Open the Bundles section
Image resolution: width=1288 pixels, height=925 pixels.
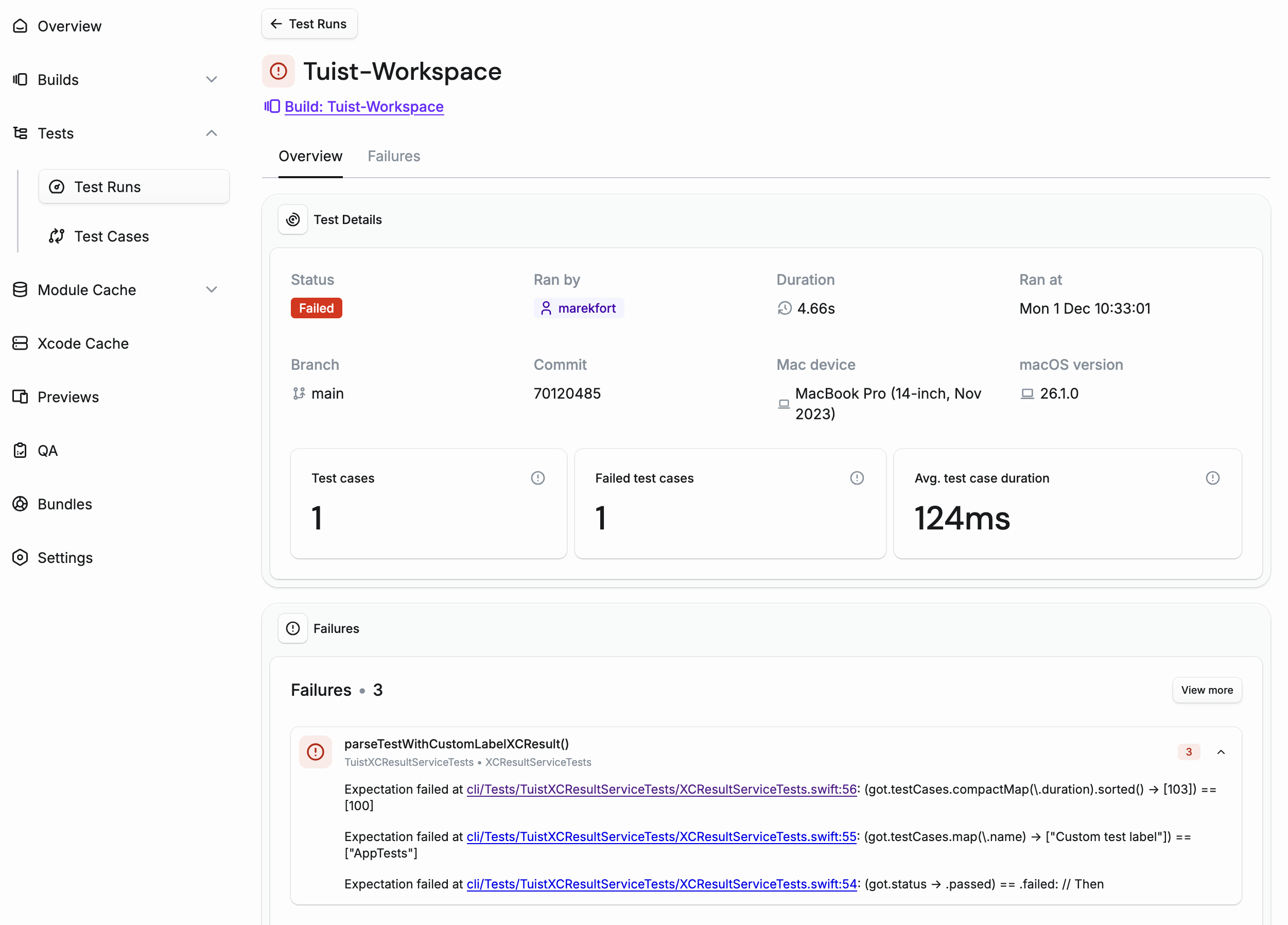64,504
